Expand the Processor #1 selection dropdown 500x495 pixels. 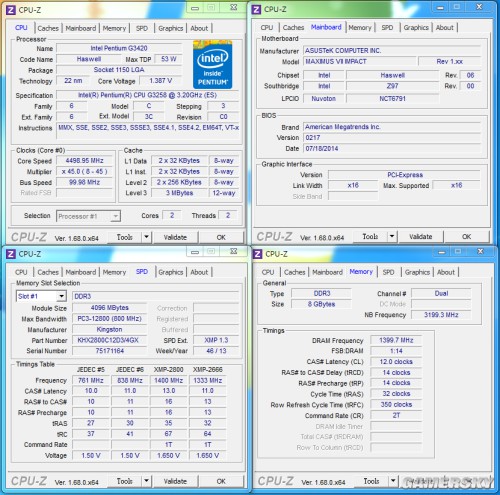[x=115, y=216]
